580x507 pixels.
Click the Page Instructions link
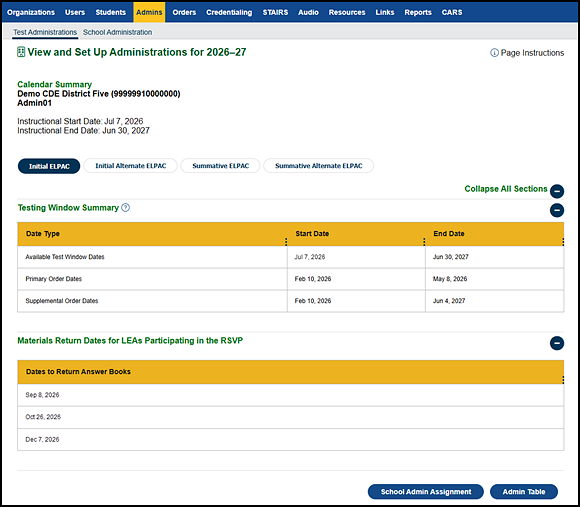(x=532, y=53)
